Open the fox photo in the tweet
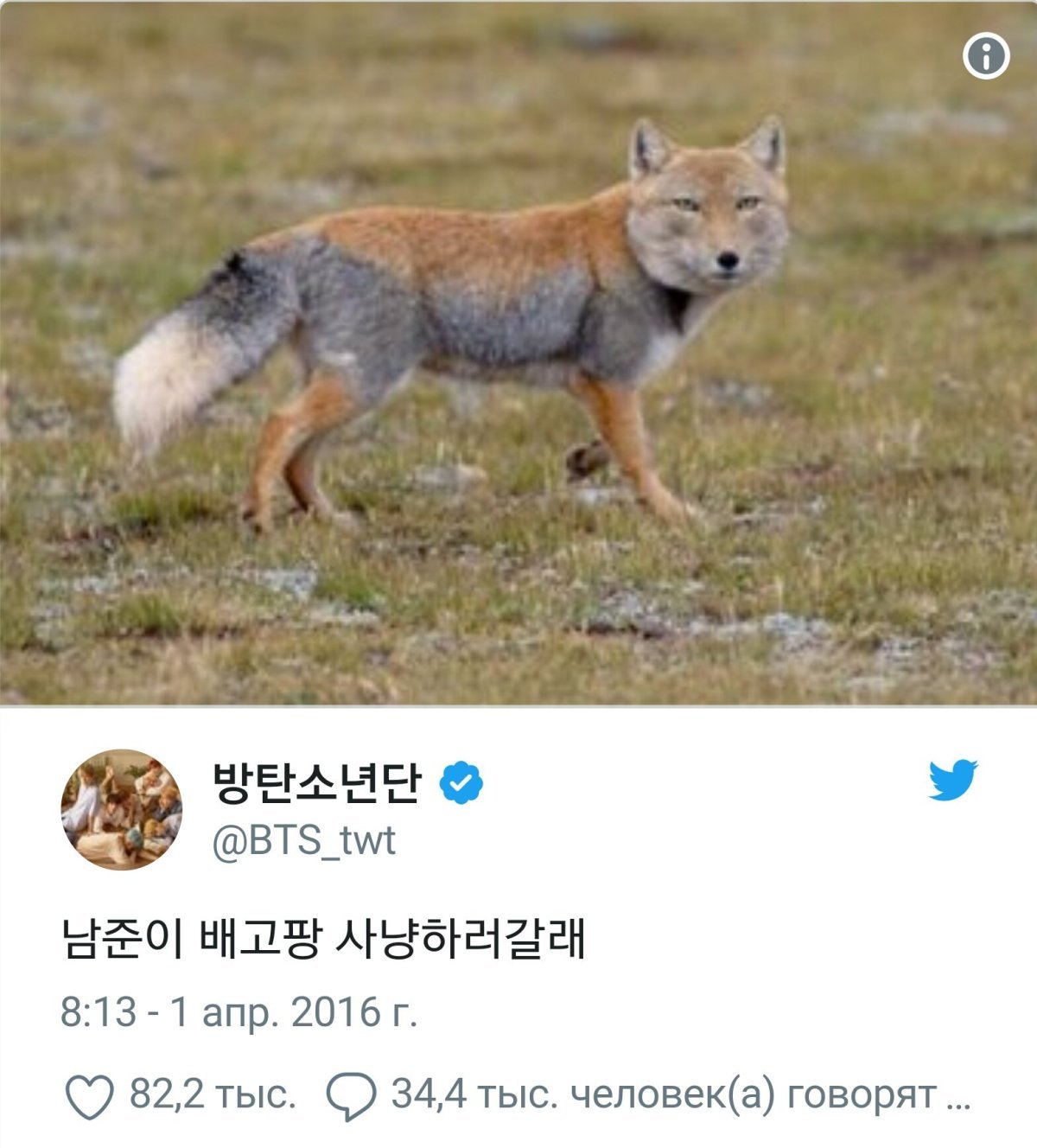The image size is (1037, 1148). 518,353
